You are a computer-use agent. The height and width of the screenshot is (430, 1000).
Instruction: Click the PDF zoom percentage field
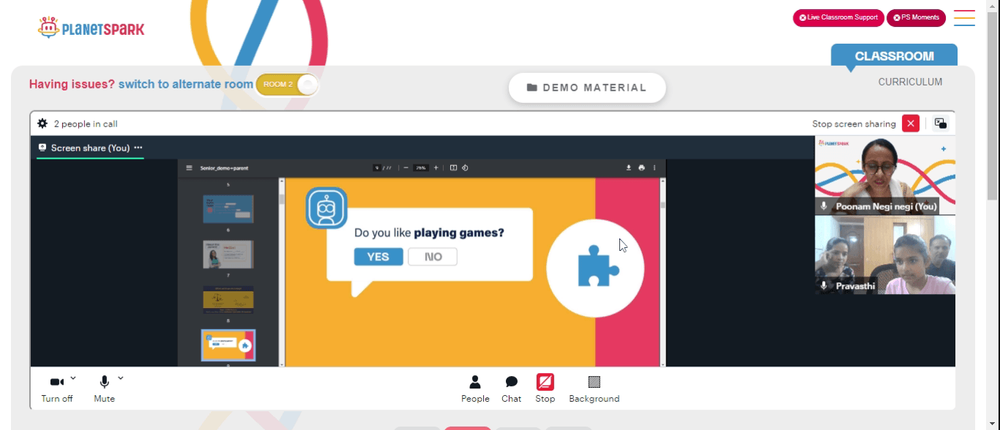point(420,168)
